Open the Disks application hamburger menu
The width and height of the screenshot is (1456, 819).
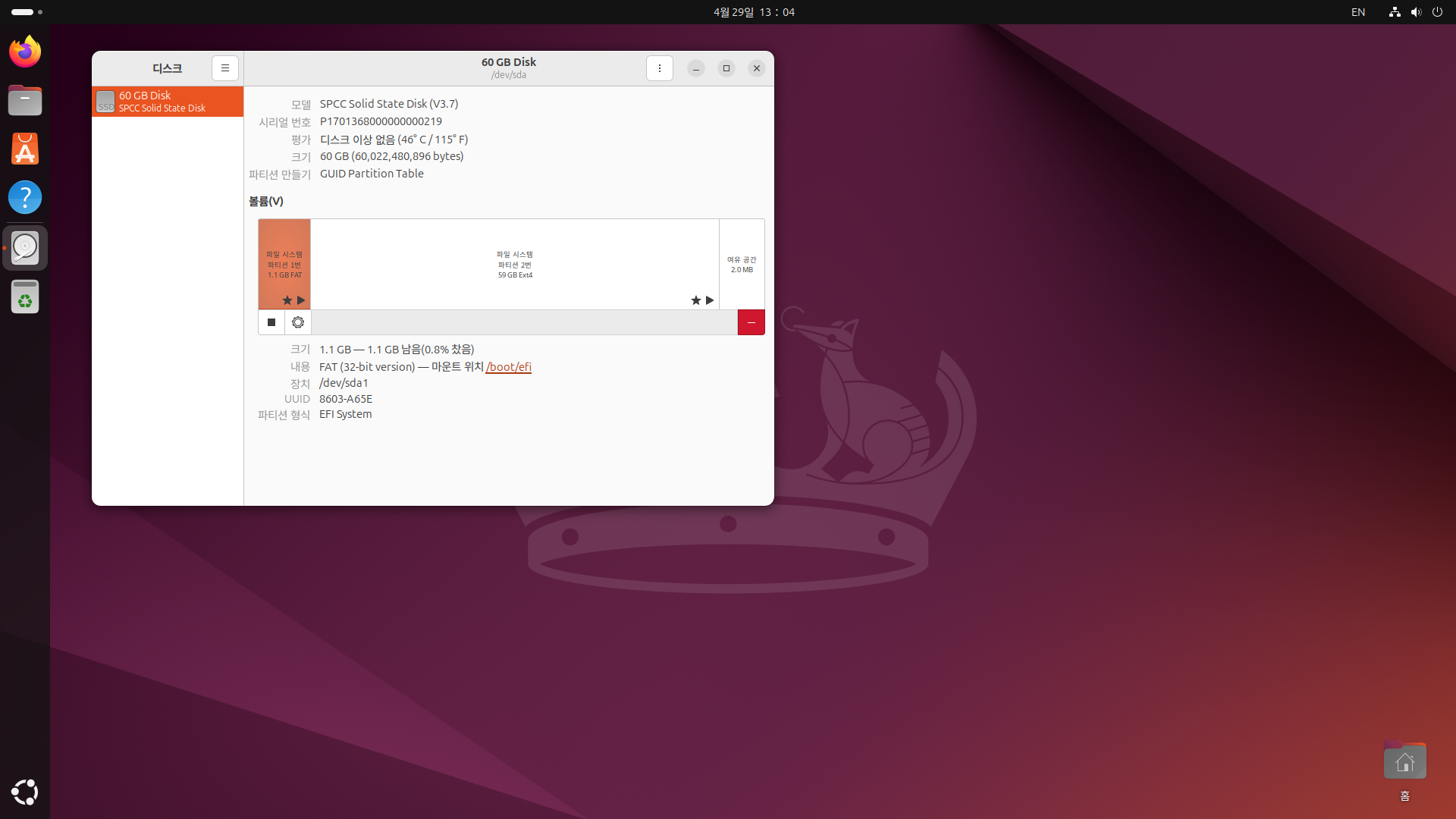(x=225, y=68)
